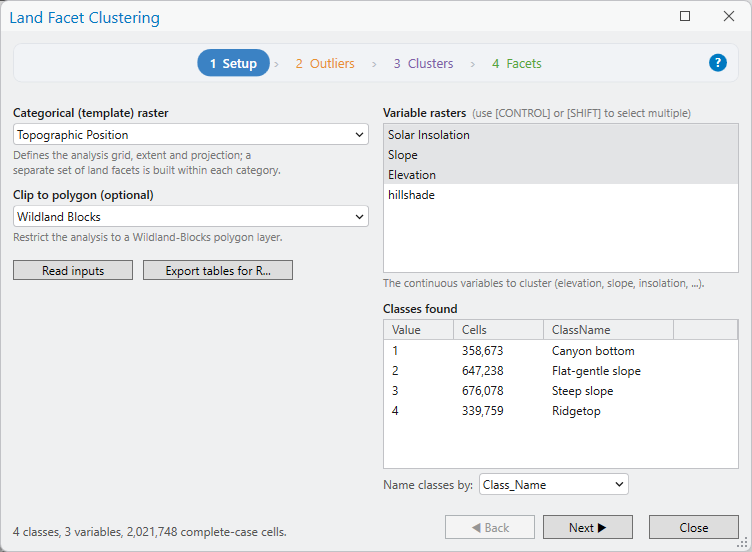Click Export tables for R... button

tap(218, 270)
